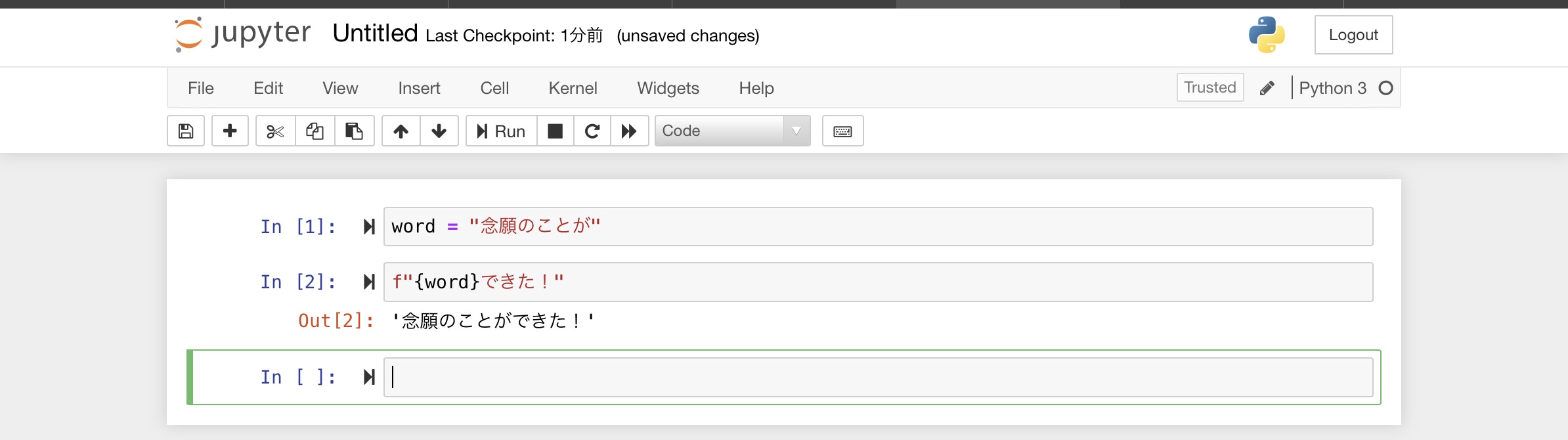This screenshot has width=1568, height=440.
Task: Restart the kernel circular arrow icon
Action: tap(592, 131)
